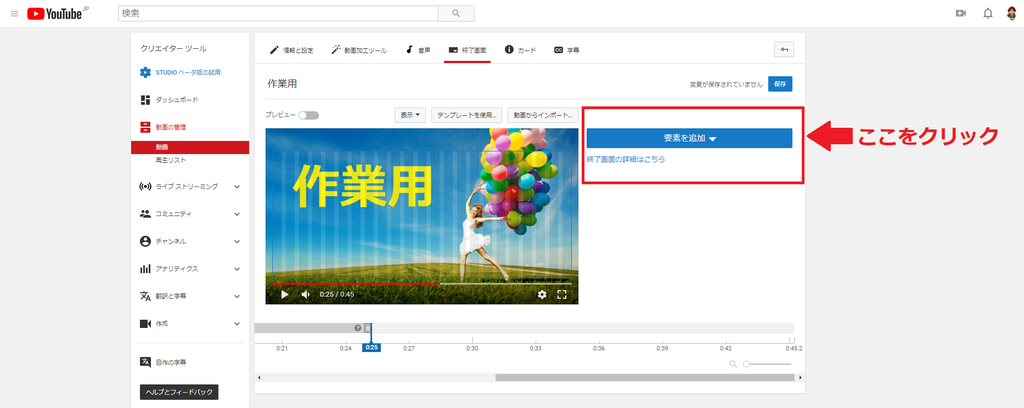Screen dimensions: 1024x408
Task: Open 終了画面の詳細はこちら link
Action: [x=626, y=159]
